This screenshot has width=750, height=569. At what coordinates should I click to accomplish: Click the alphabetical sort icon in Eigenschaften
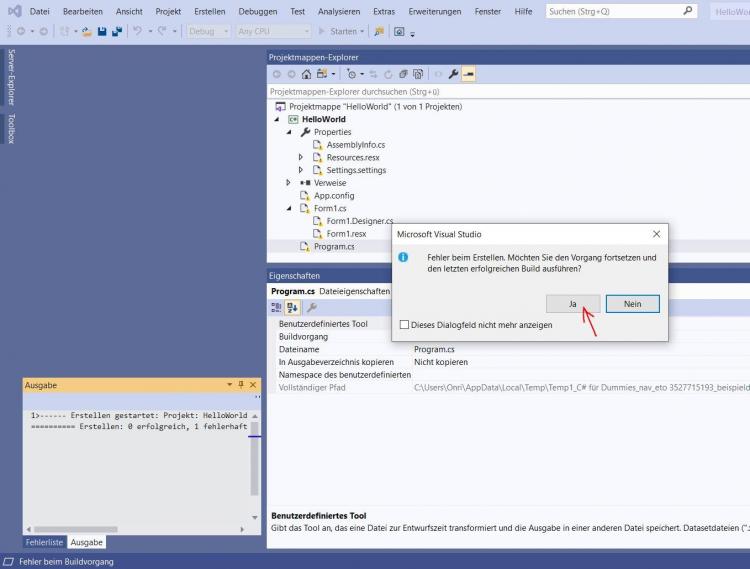click(x=292, y=307)
